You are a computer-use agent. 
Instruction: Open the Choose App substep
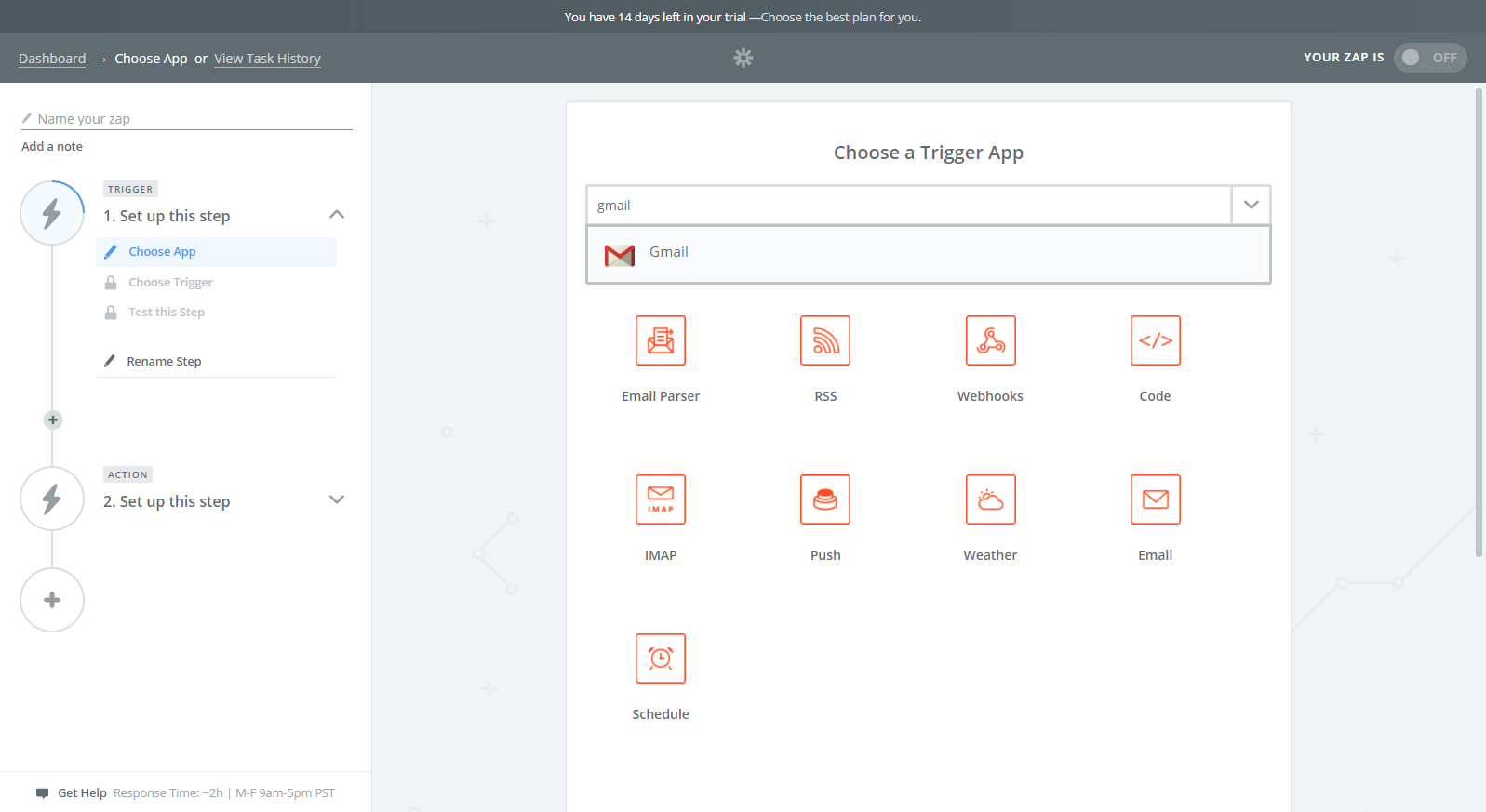point(216,252)
